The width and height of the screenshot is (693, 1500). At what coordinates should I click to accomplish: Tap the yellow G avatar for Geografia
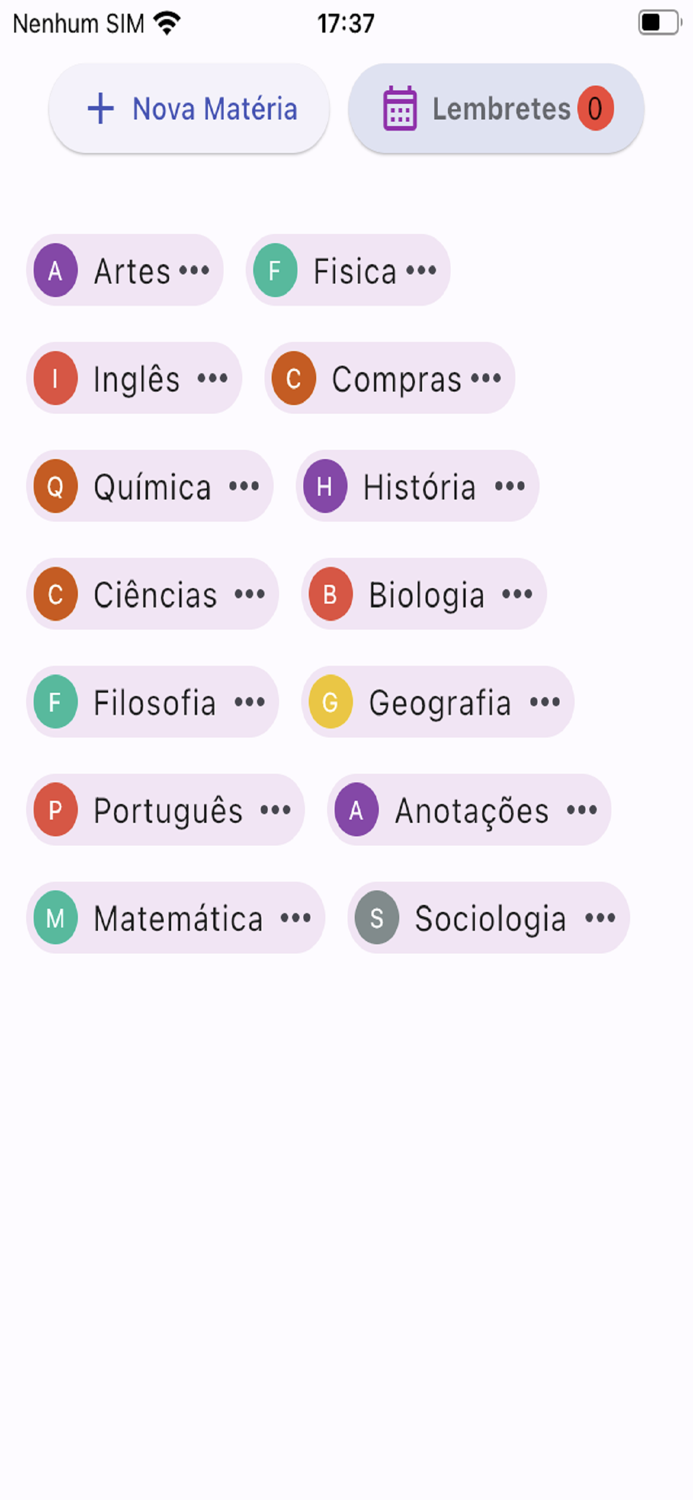331,702
